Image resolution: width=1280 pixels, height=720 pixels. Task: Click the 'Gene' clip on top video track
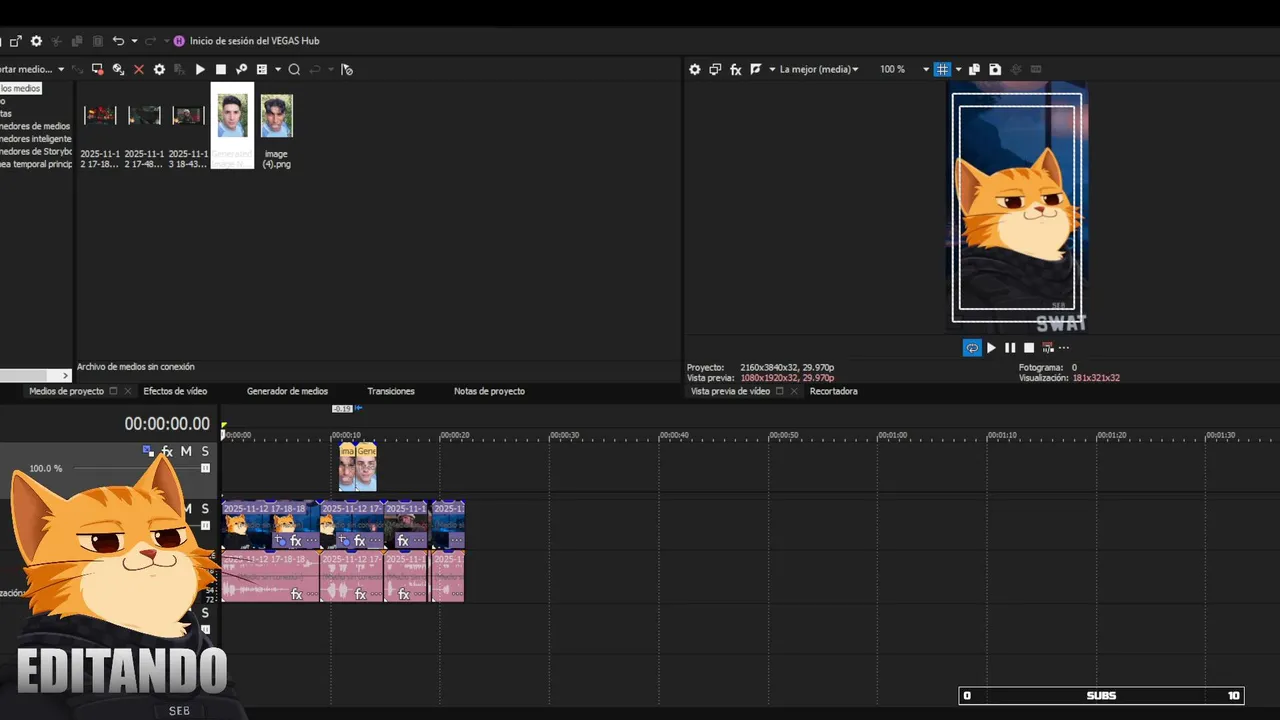(366, 467)
